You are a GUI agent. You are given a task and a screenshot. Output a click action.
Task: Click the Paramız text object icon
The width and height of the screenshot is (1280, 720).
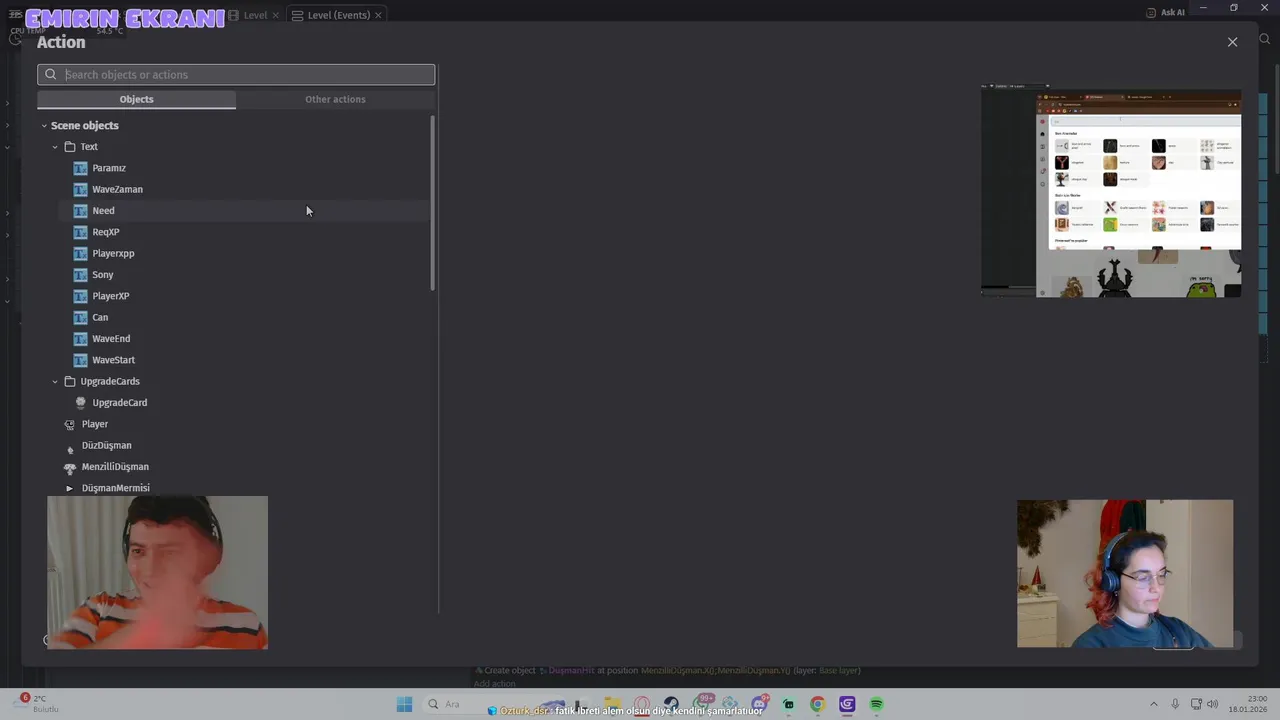[80, 168]
